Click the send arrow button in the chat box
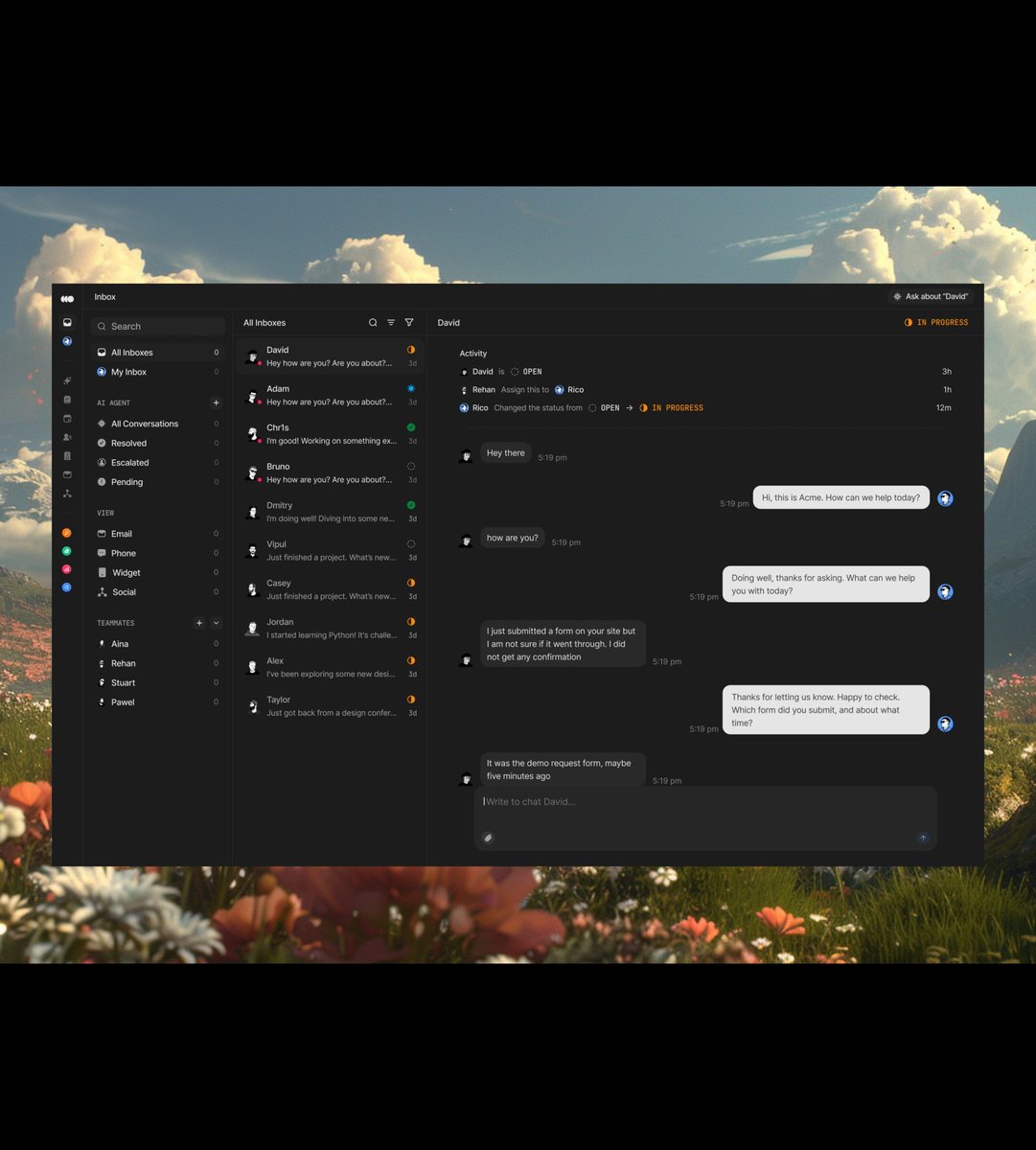Viewport: 1036px width, 1150px height. (x=924, y=838)
